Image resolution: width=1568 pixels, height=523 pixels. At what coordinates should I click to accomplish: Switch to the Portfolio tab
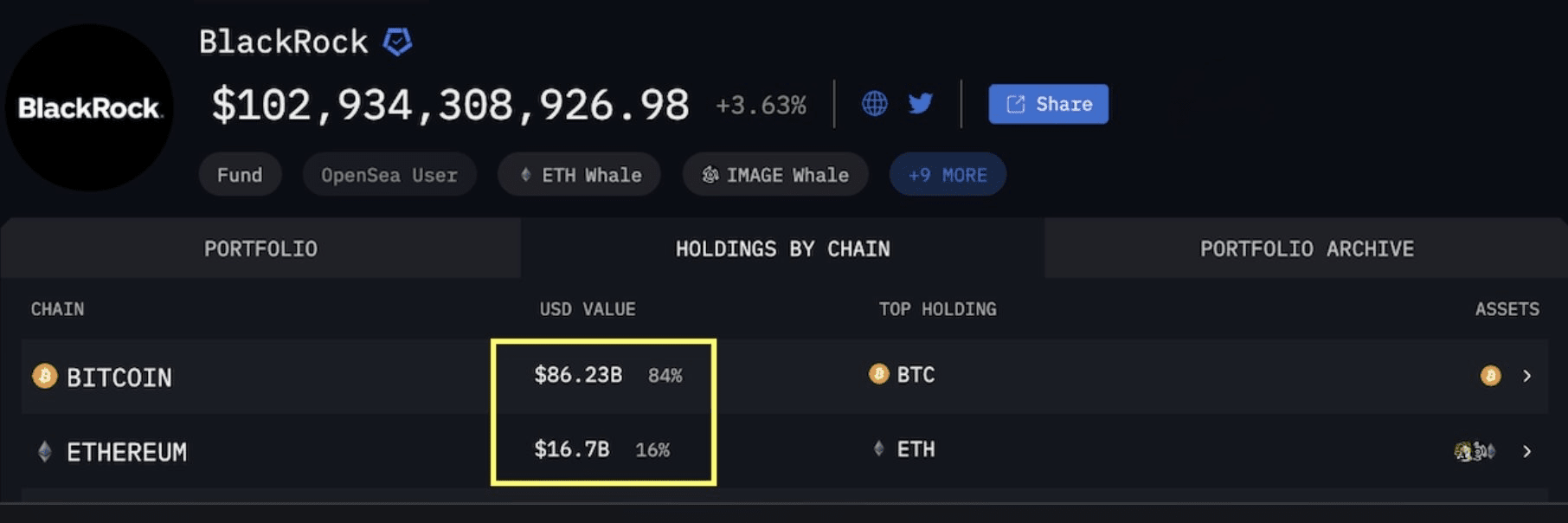pyautogui.click(x=260, y=249)
